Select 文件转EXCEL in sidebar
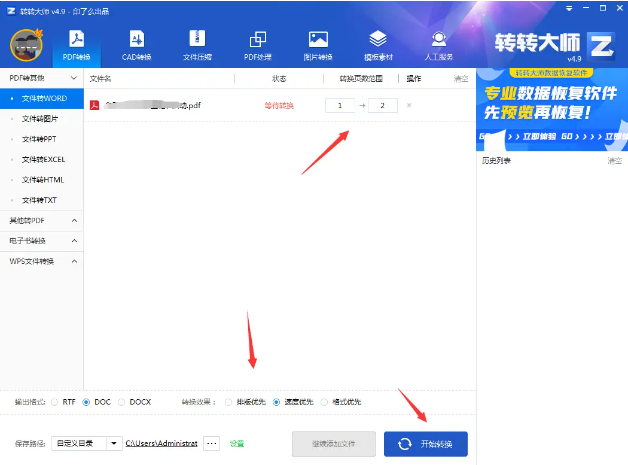The image size is (628, 465). (x=42, y=159)
